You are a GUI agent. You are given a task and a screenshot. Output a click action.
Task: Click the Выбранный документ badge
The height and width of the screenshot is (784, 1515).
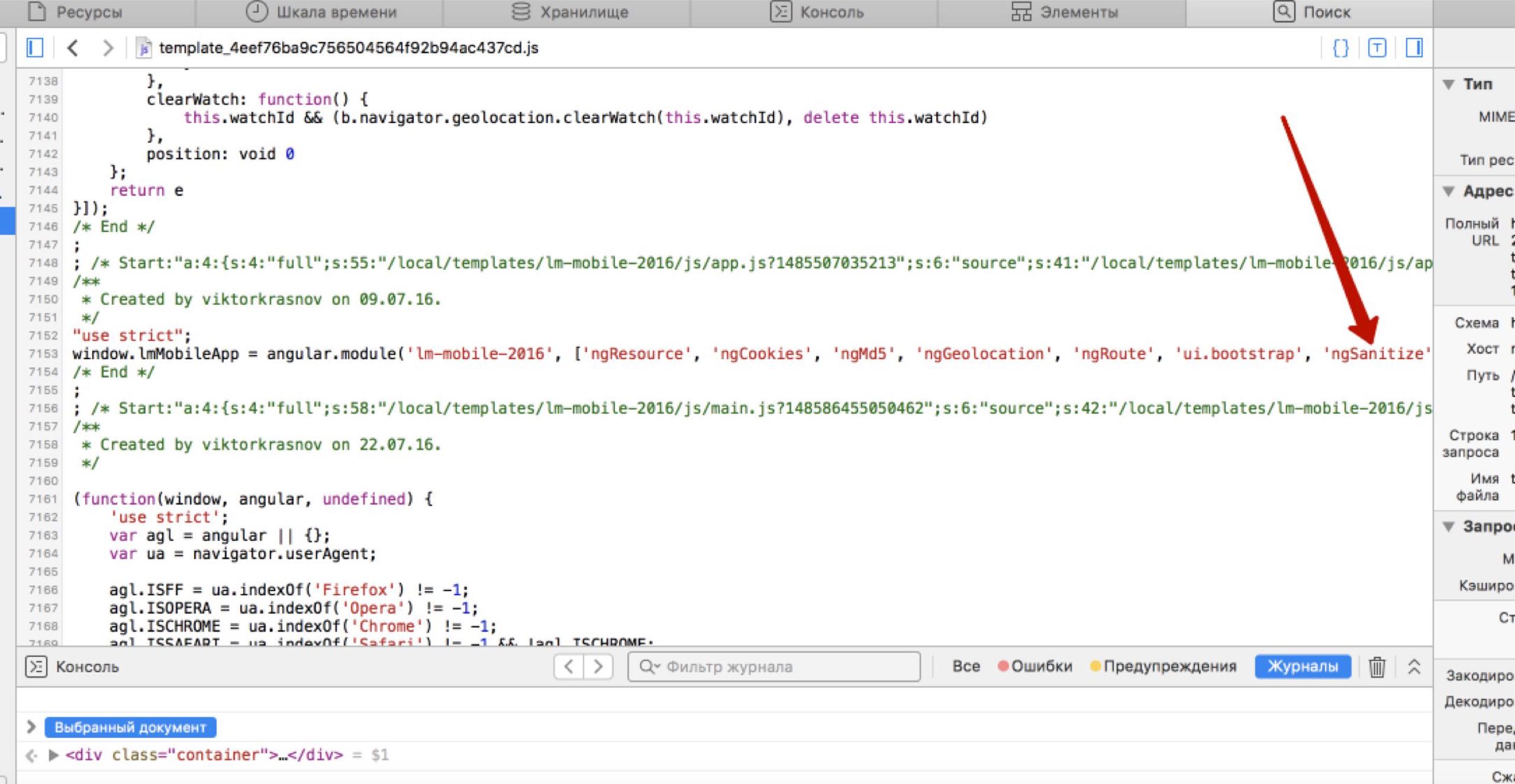coord(130,727)
